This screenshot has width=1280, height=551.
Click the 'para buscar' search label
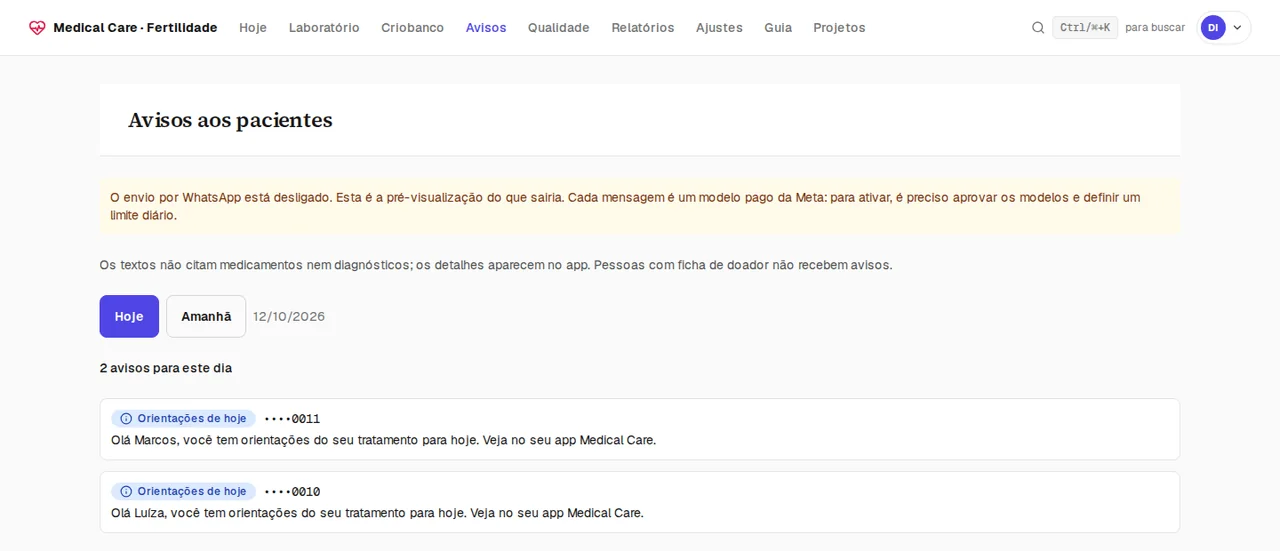[1155, 28]
